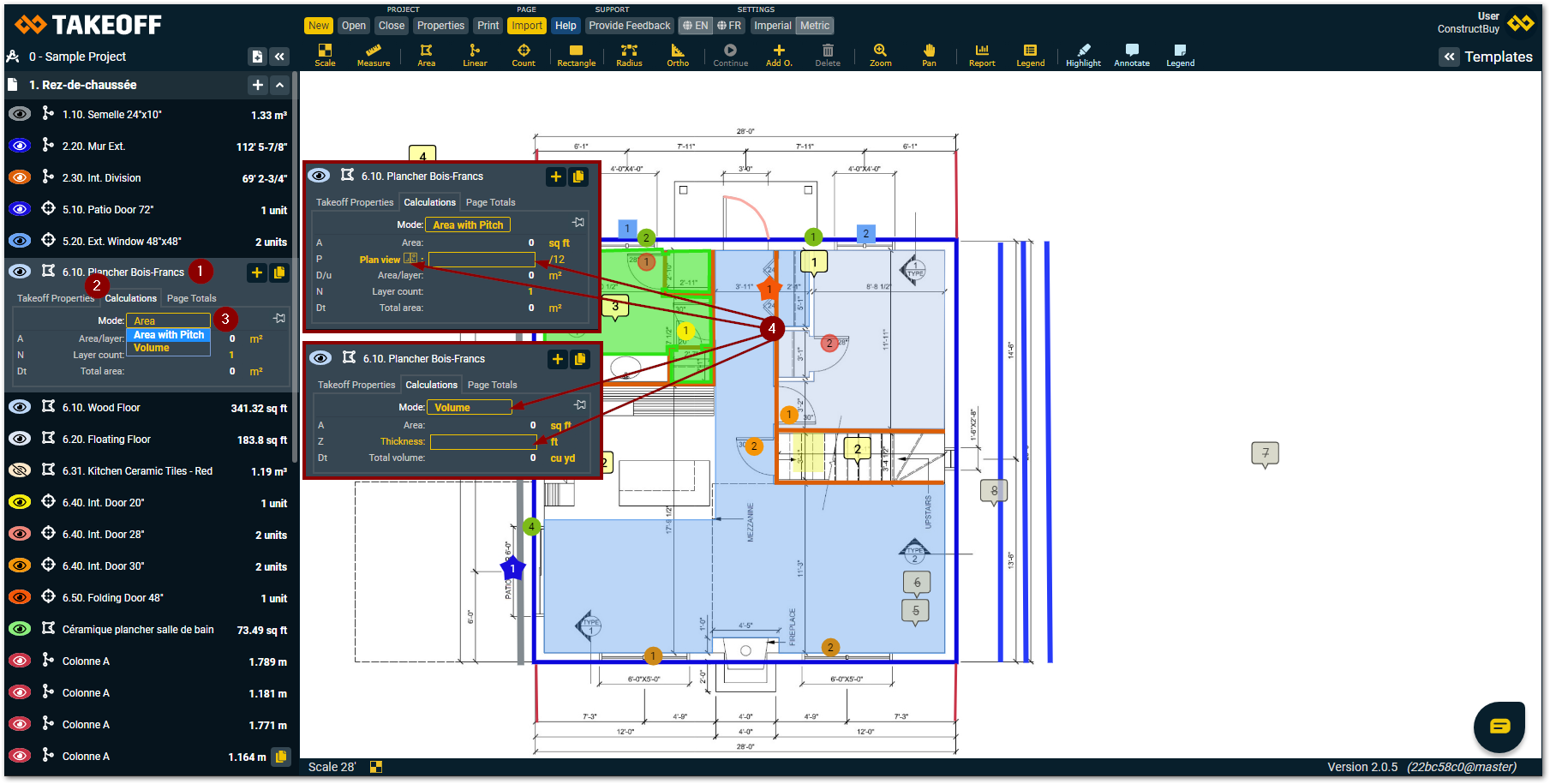The width and height of the screenshot is (1550, 784).
Task: Open the Report tool
Action: pos(982,55)
